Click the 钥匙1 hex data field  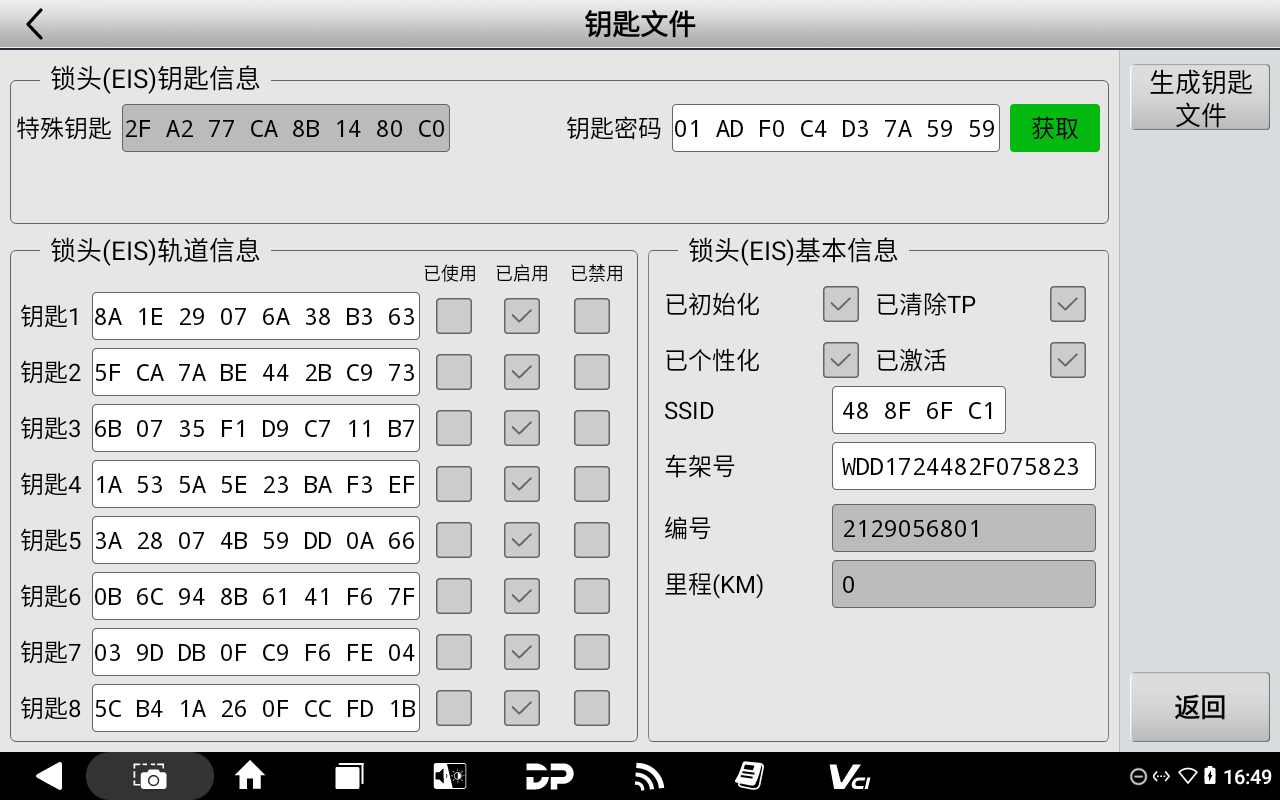(256, 316)
